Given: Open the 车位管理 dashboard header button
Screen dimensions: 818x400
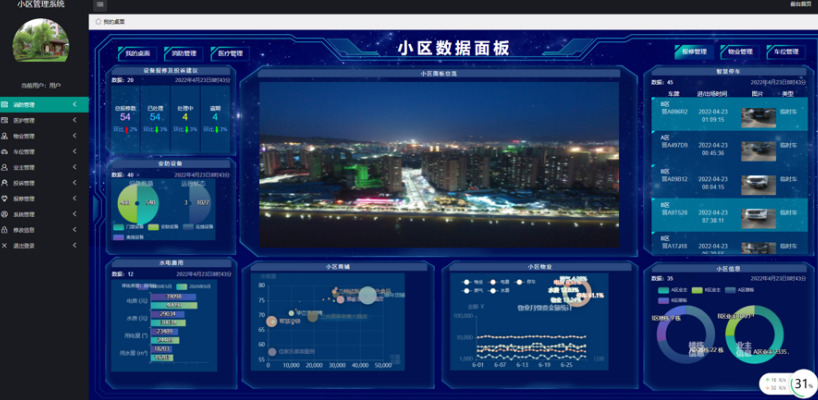Looking at the screenshot, I should coord(786,52).
